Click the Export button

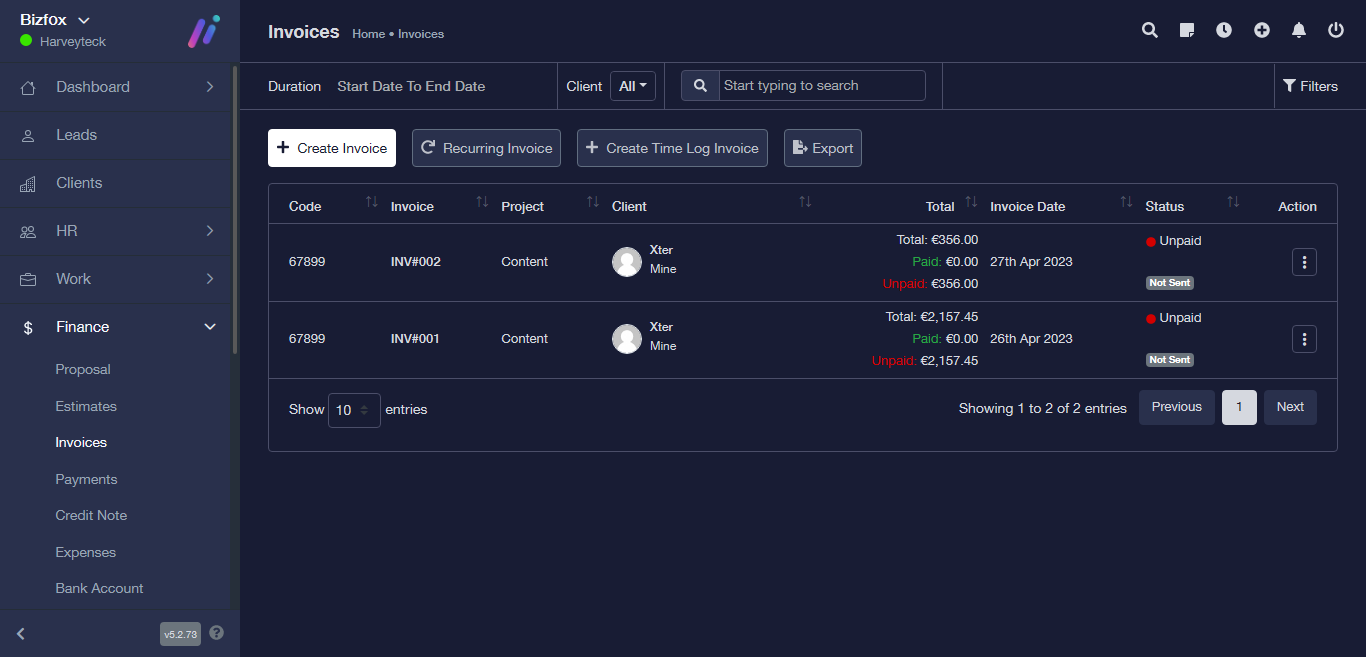[x=822, y=148]
